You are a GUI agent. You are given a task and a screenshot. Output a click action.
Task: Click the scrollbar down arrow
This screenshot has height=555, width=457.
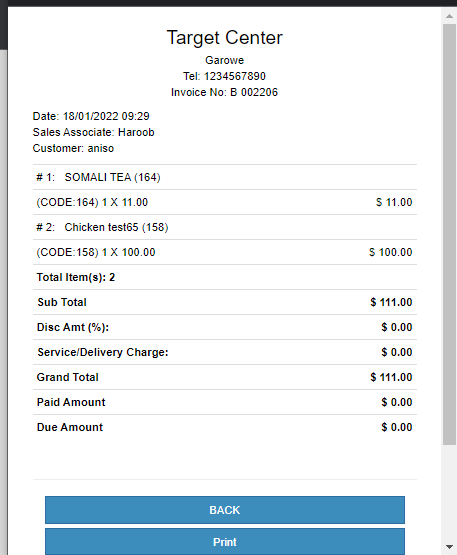point(449,547)
